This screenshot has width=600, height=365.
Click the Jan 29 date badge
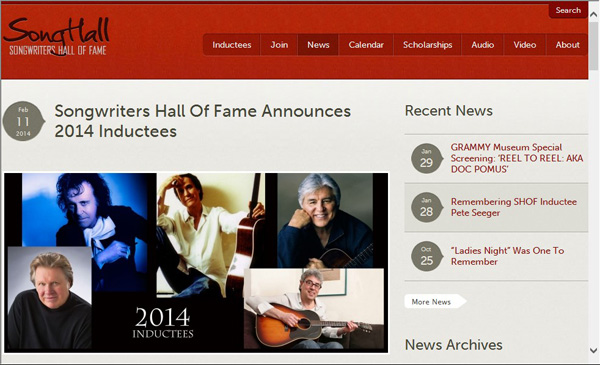(427, 158)
